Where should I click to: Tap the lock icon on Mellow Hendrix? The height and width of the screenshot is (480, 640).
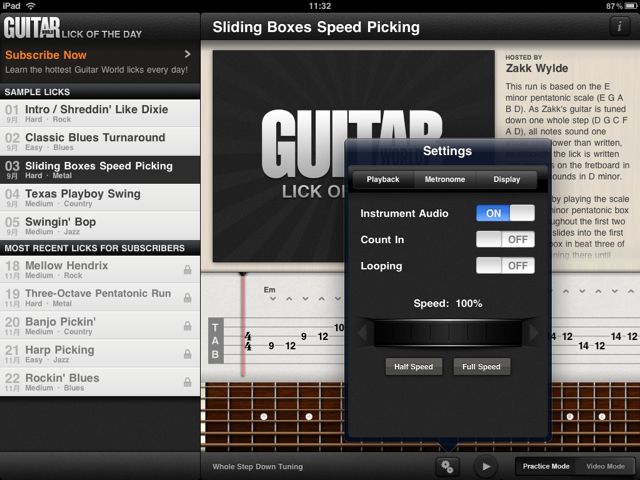point(187,269)
